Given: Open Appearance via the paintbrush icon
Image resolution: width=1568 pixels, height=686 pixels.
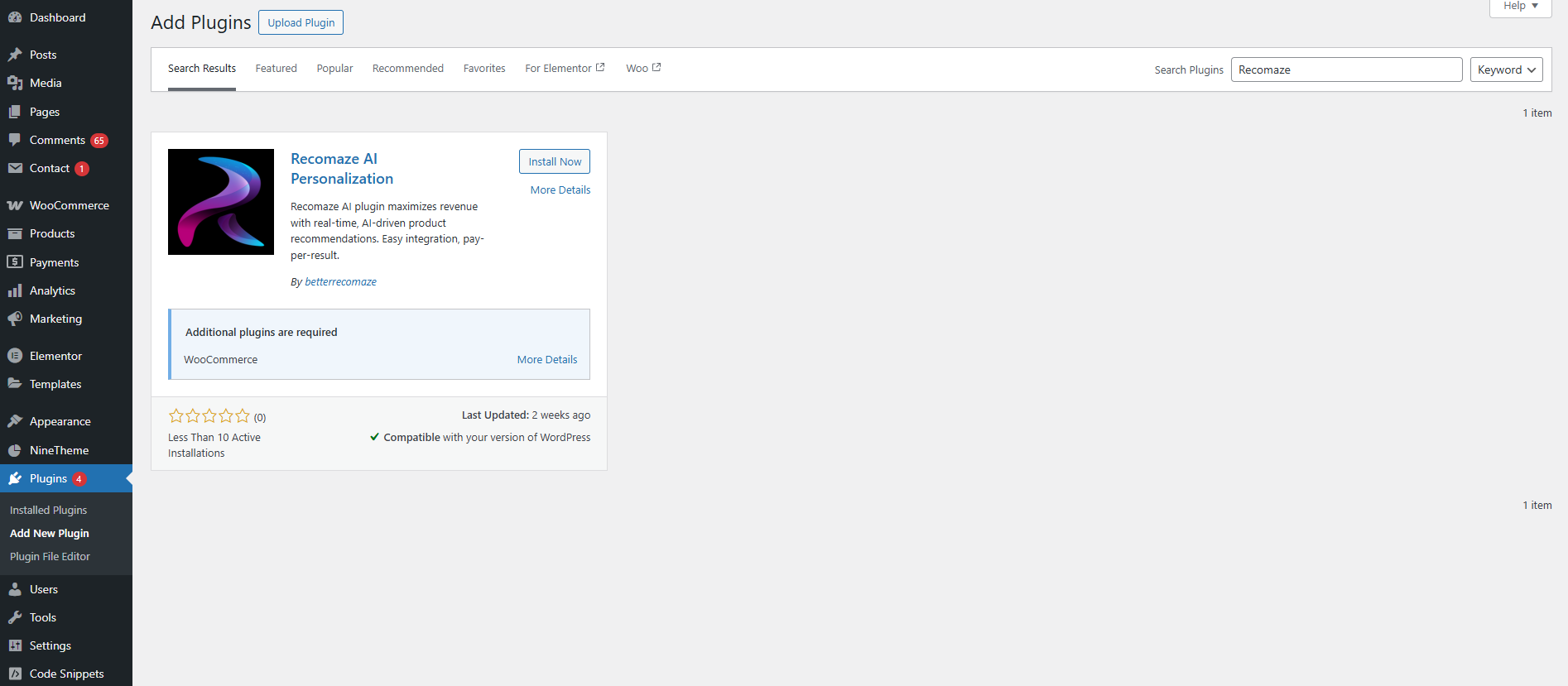Looking at the screenshot, I should pos(15,421).
